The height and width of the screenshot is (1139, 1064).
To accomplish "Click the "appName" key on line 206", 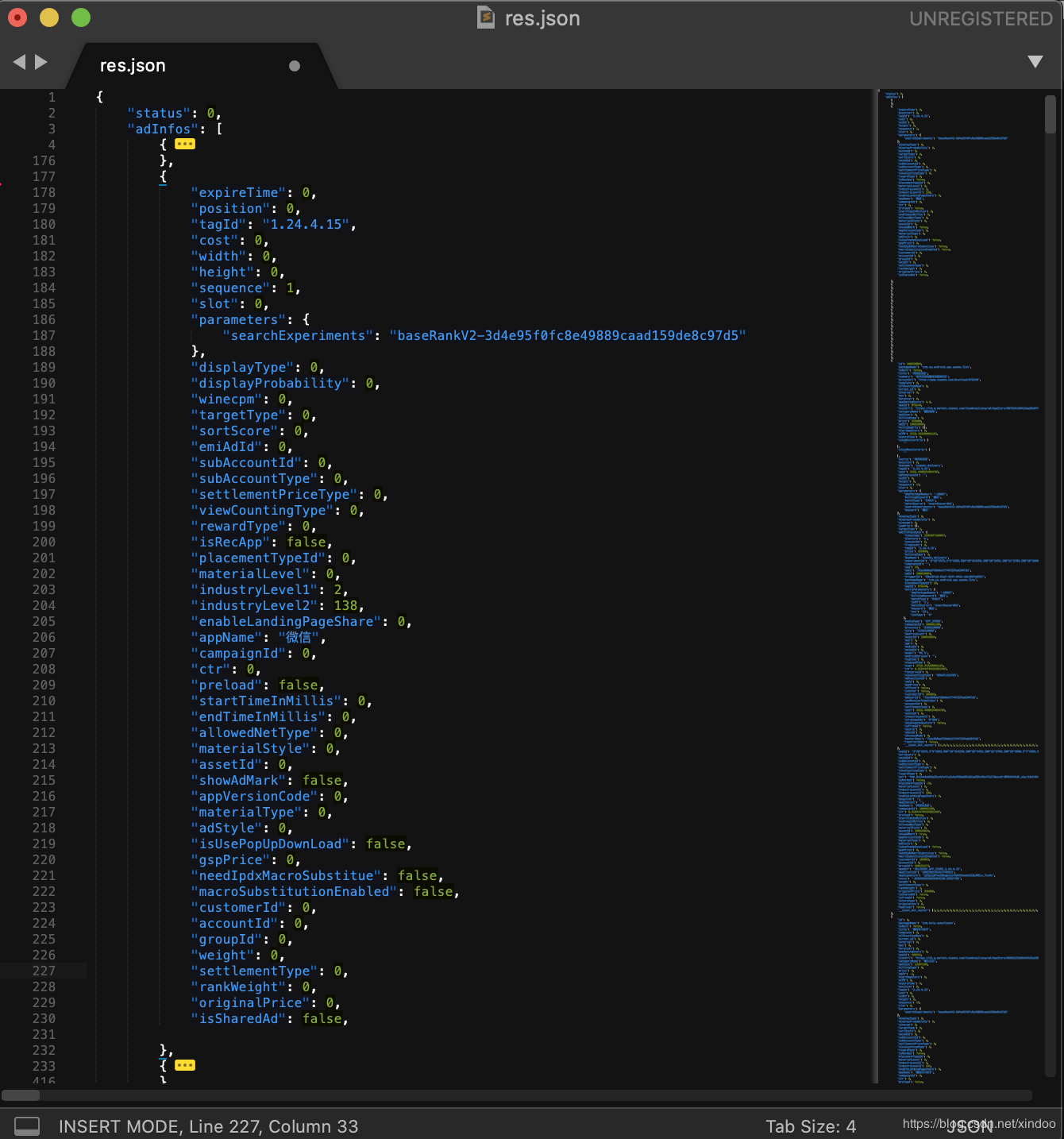I will tap(226, 637).
